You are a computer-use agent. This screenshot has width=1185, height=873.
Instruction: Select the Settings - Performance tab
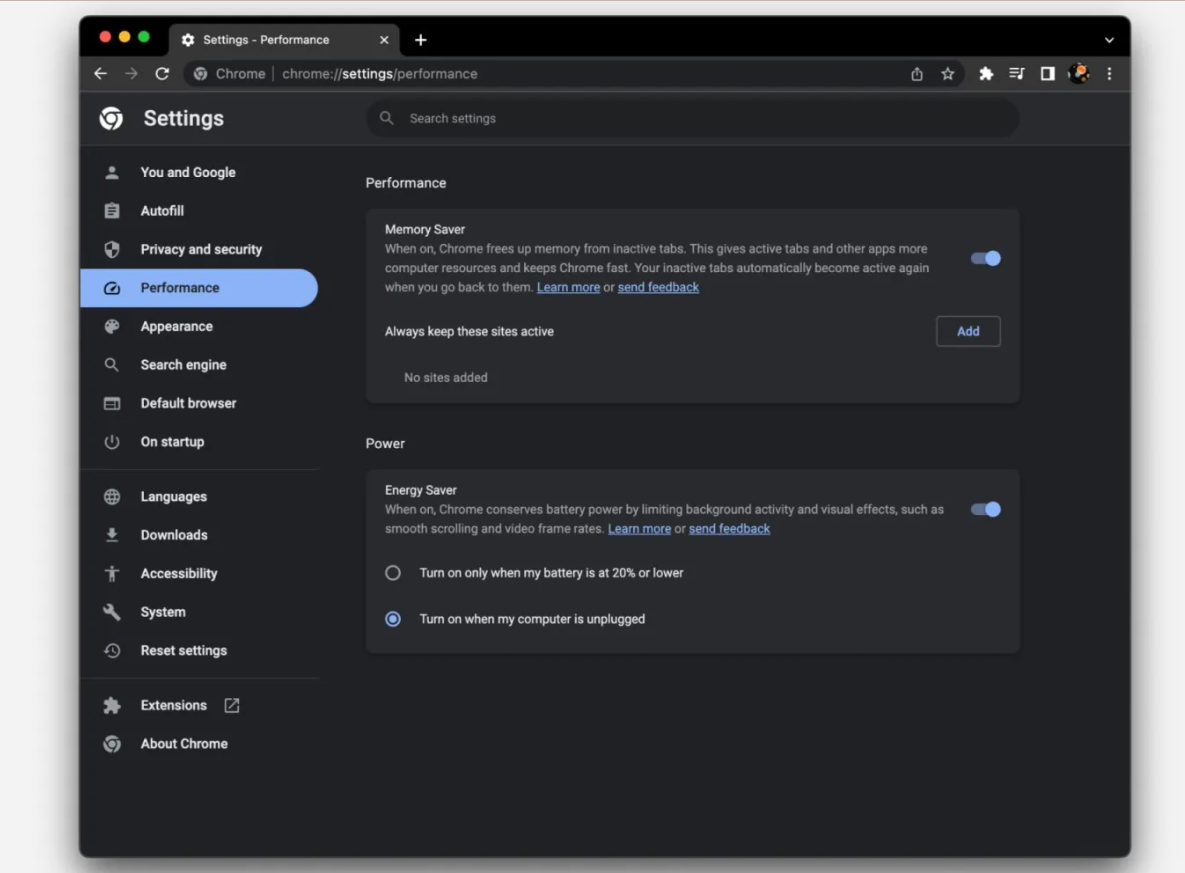(x=284, y=40)
